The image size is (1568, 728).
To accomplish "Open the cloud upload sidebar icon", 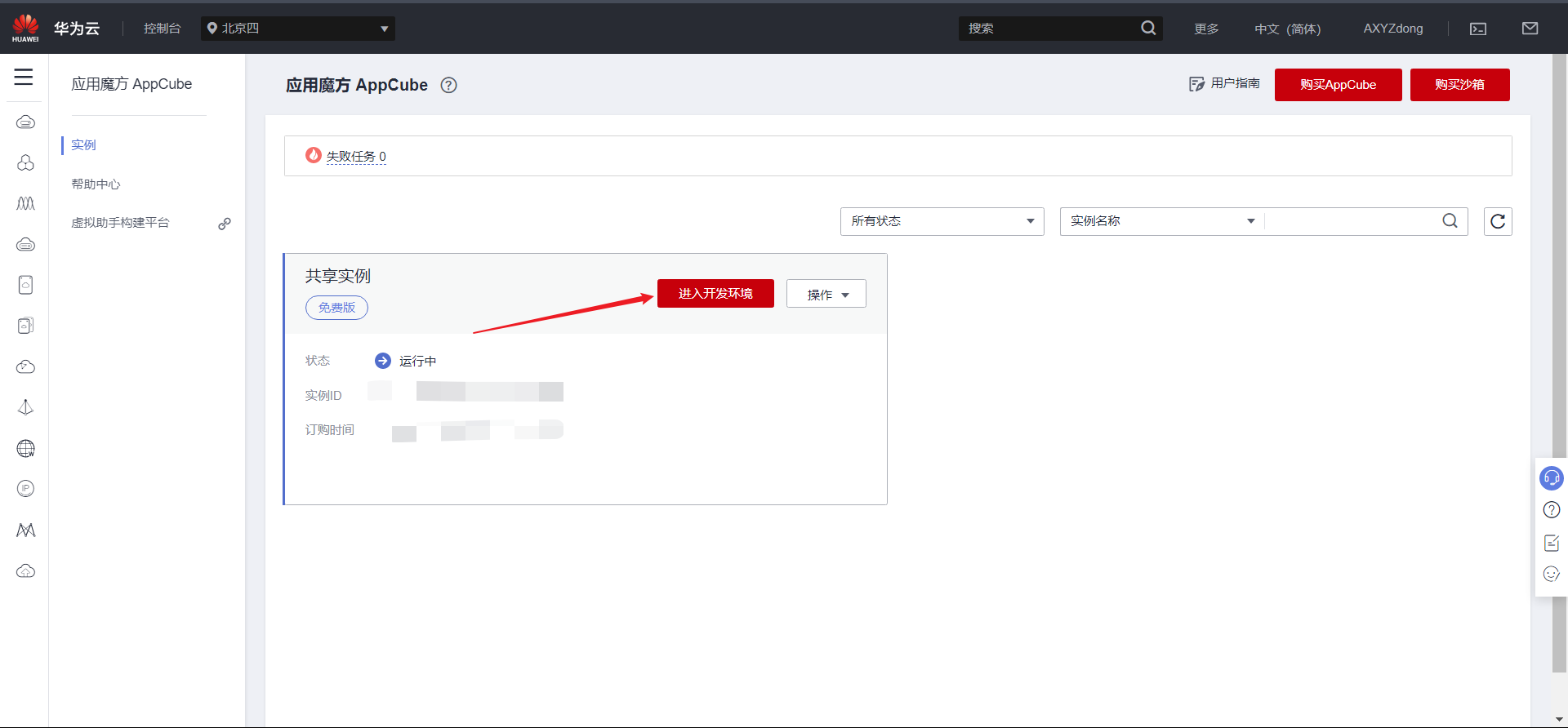I will pyautogui.click(x=25, y=570).
